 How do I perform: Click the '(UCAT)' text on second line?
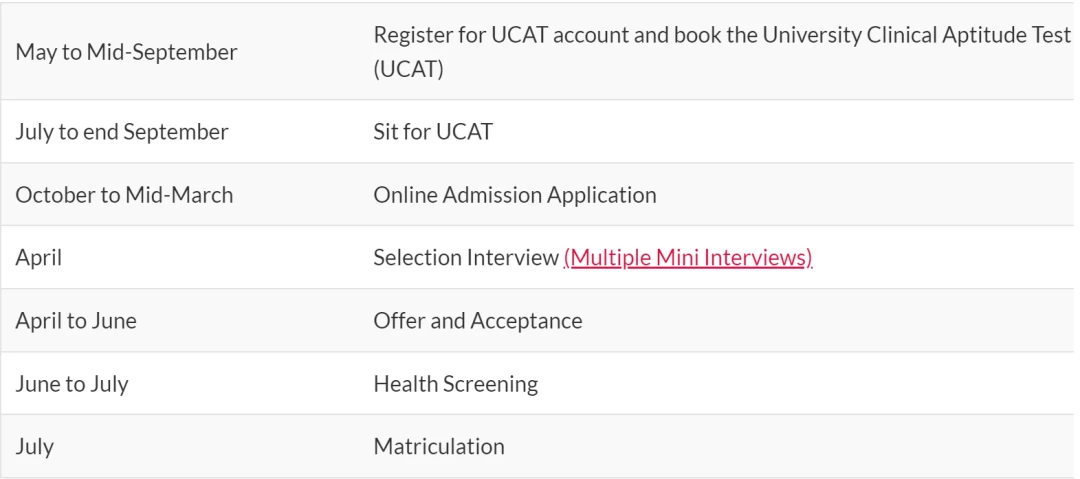pyautogui.click(x=408, y=70)
